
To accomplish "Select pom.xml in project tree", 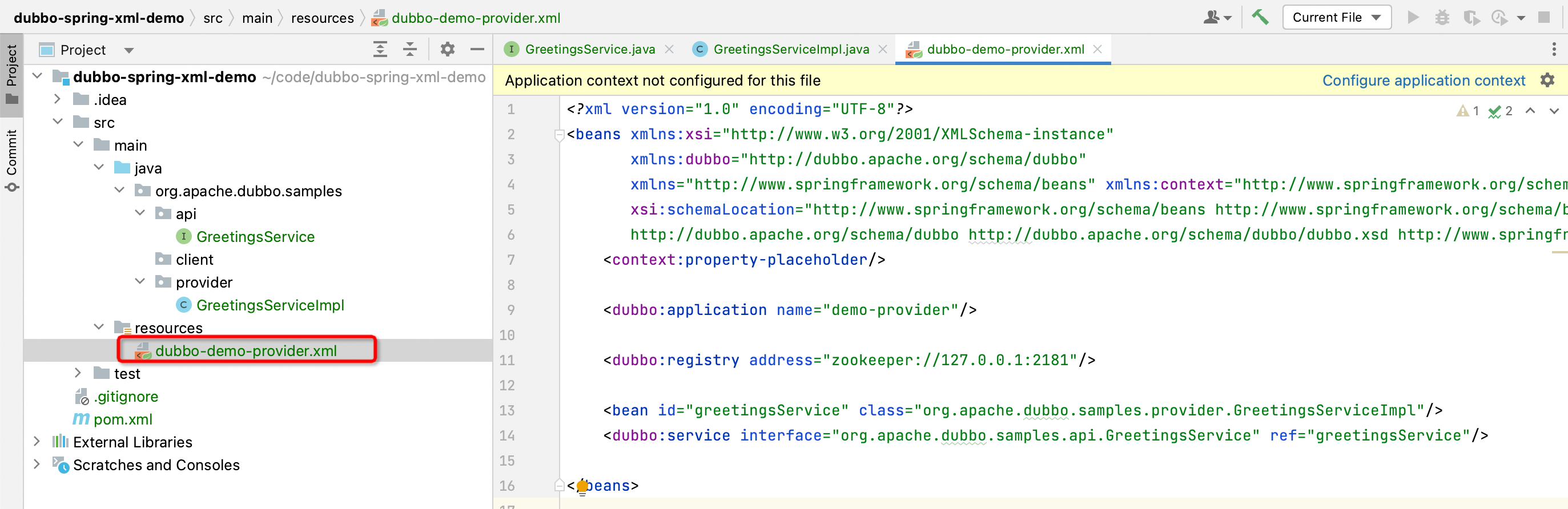I will click(122, 419).
